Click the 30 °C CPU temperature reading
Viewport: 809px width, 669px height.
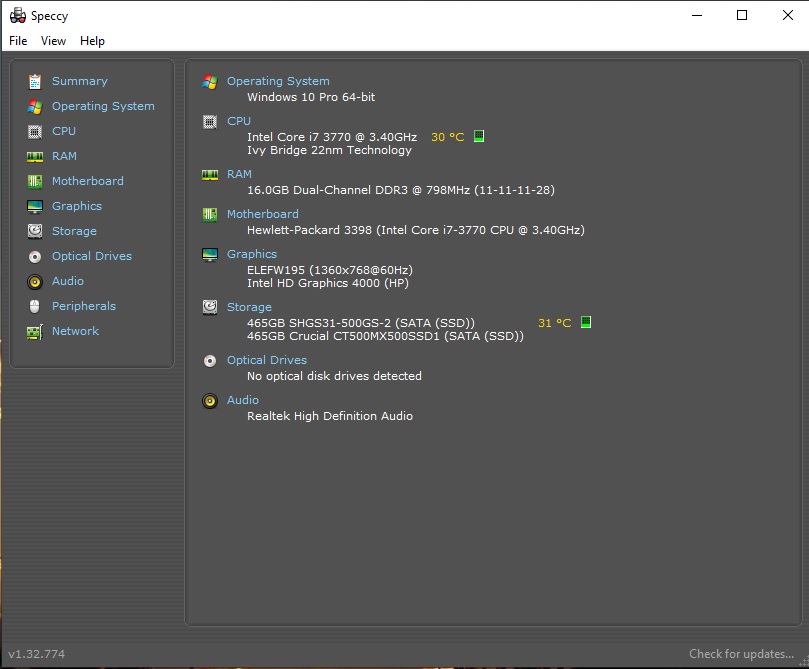point(447,137)
